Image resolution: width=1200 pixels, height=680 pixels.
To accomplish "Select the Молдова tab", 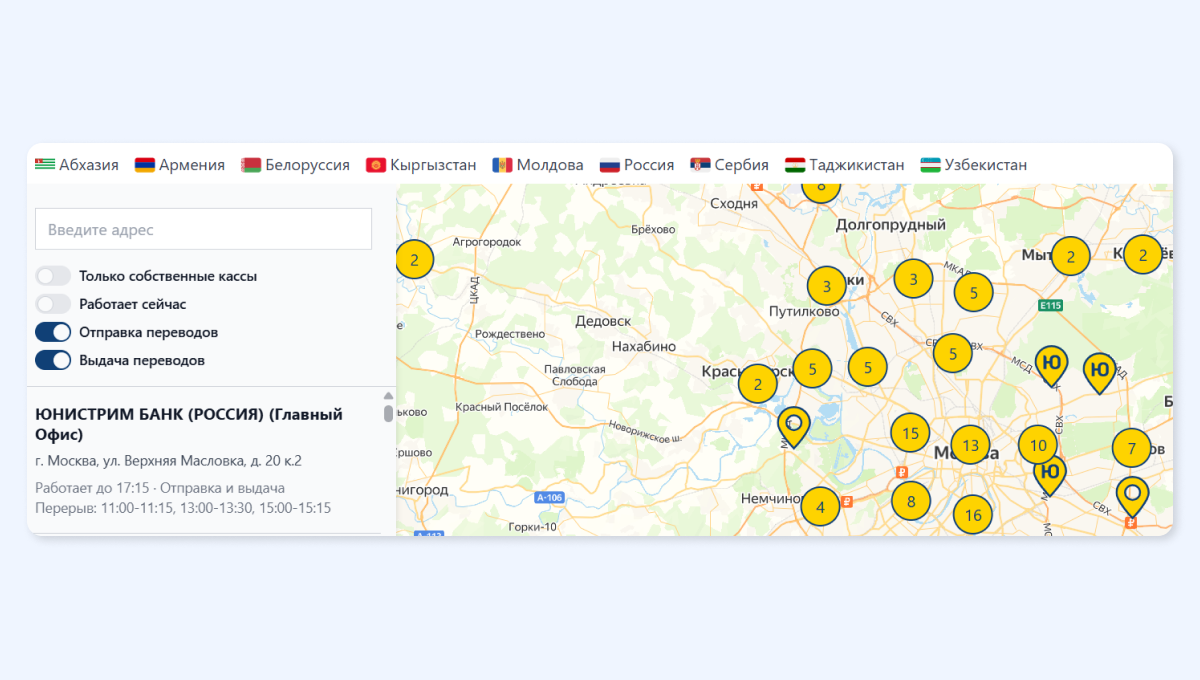I will pyautogui.click(x=538, y=165).
